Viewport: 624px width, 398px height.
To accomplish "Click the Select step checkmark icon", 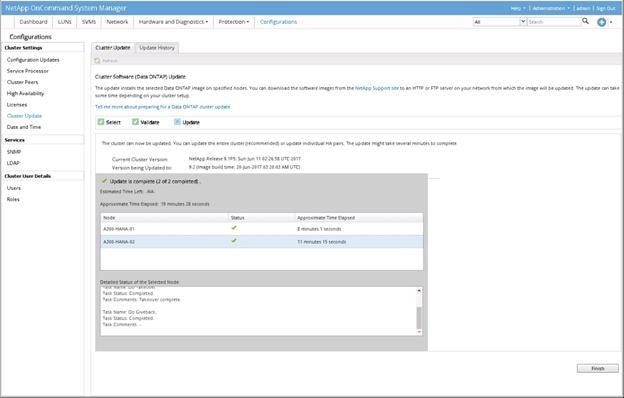I will (x=101, y=122).
